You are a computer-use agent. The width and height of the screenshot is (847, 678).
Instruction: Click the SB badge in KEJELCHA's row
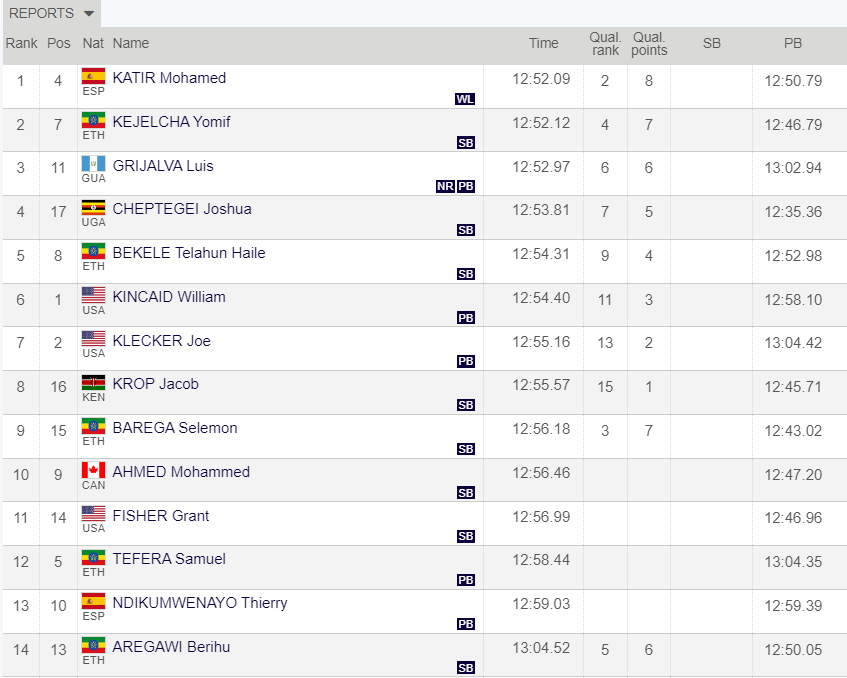click(466, 143)
